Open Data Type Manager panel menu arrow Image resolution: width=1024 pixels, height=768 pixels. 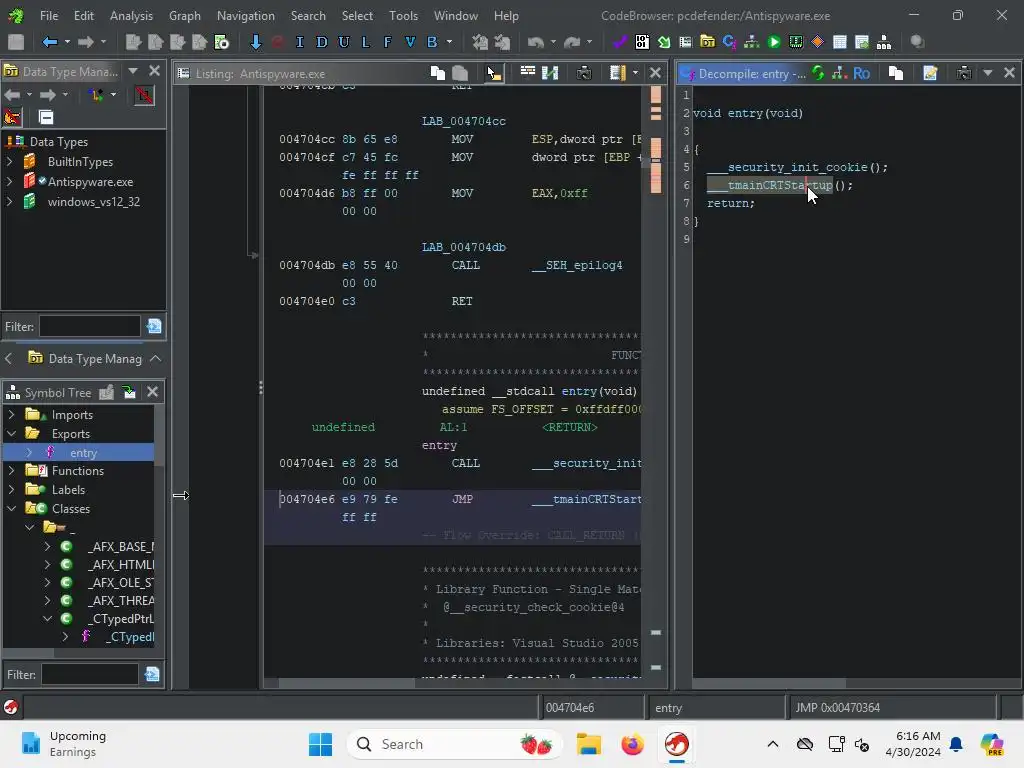pyautogui.click(x=133, y=71)
